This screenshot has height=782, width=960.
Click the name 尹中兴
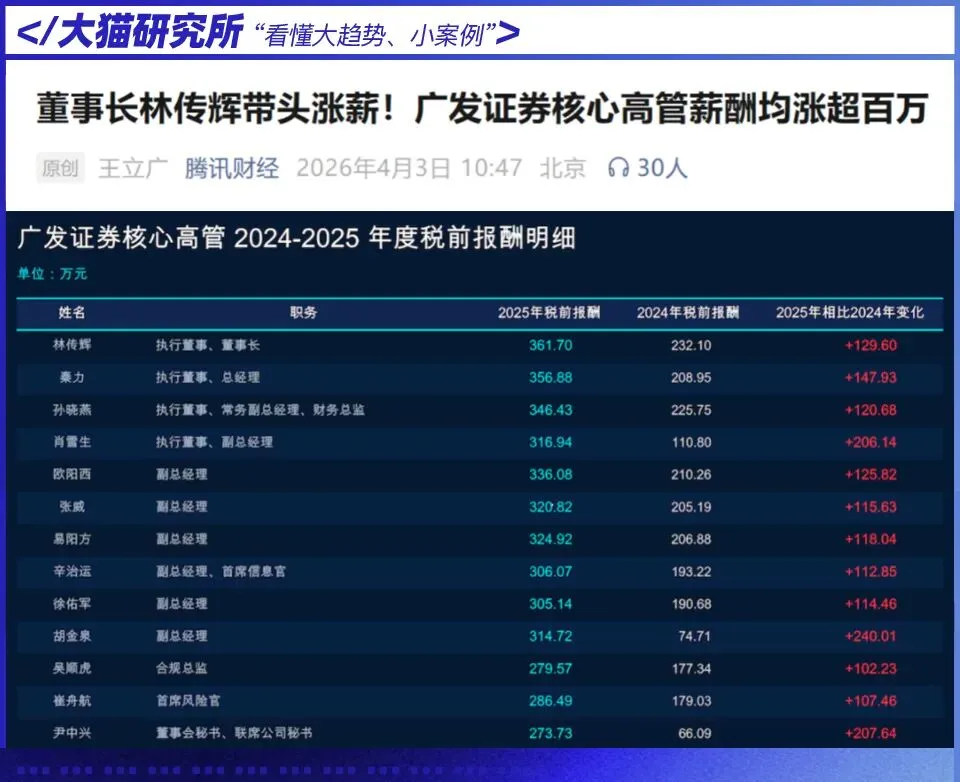[x=72, y=733]
